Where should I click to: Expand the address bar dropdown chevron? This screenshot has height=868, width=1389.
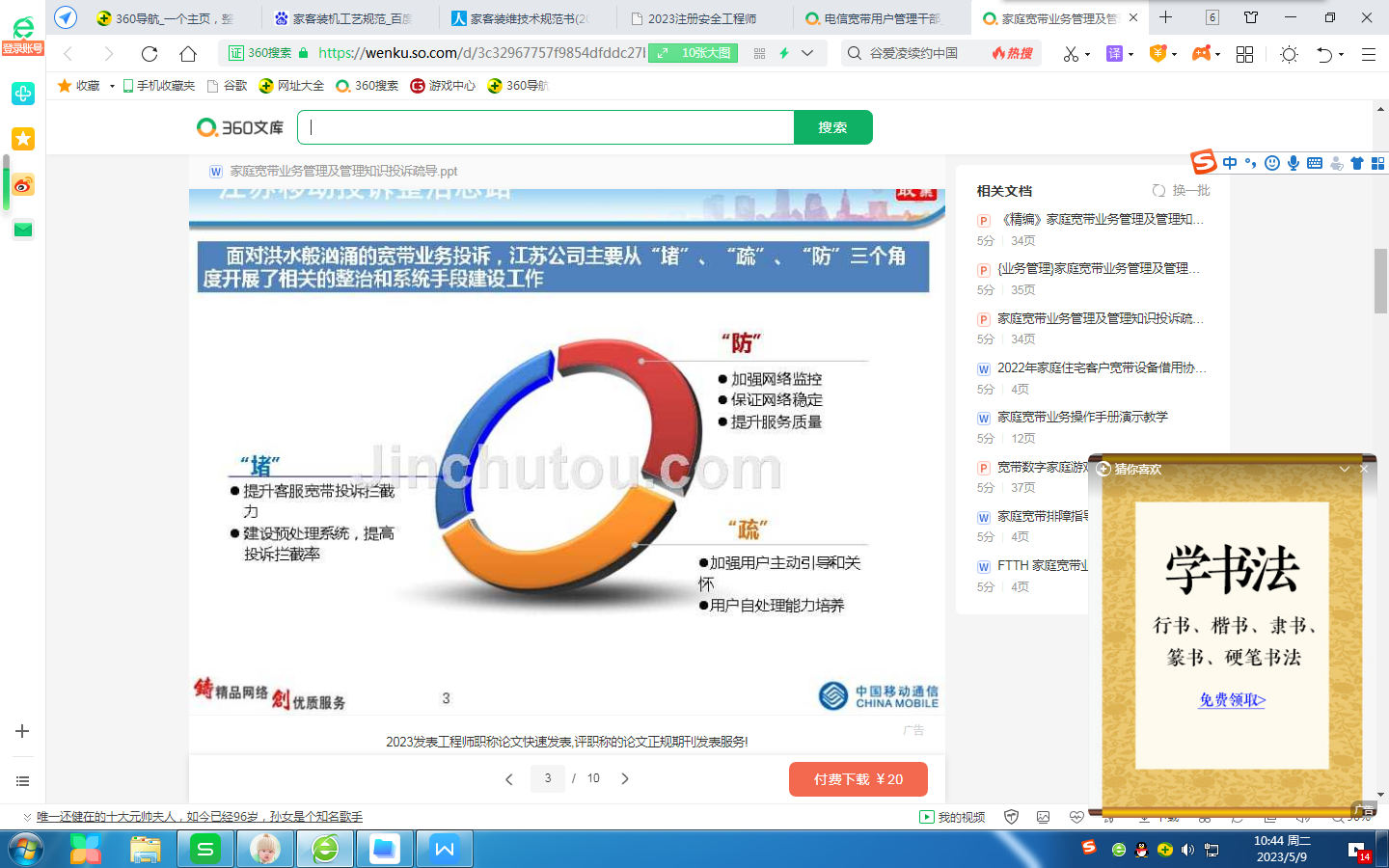point(807,53)
